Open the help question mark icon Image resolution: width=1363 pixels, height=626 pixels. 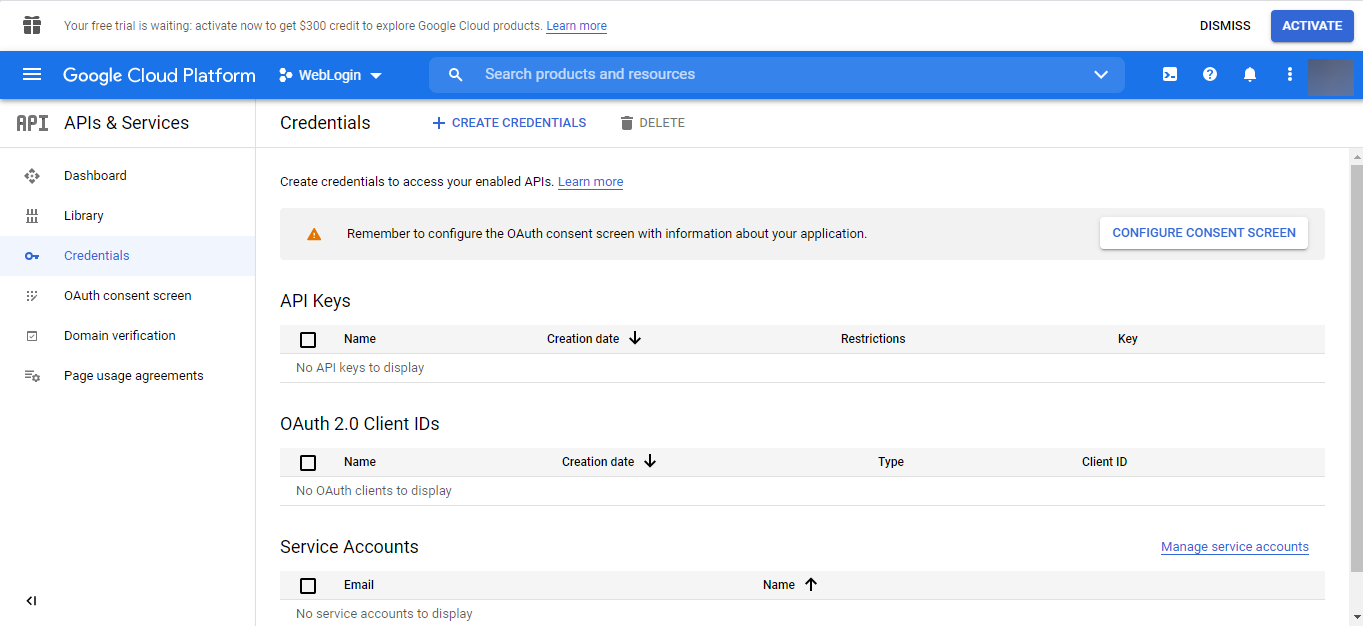(x=1210, y=74)
